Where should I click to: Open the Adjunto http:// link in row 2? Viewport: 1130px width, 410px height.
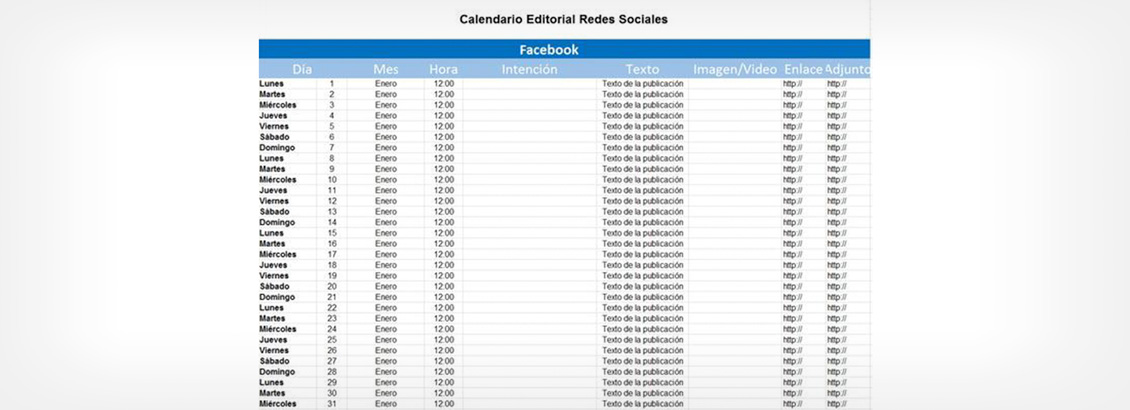point(837,94)
